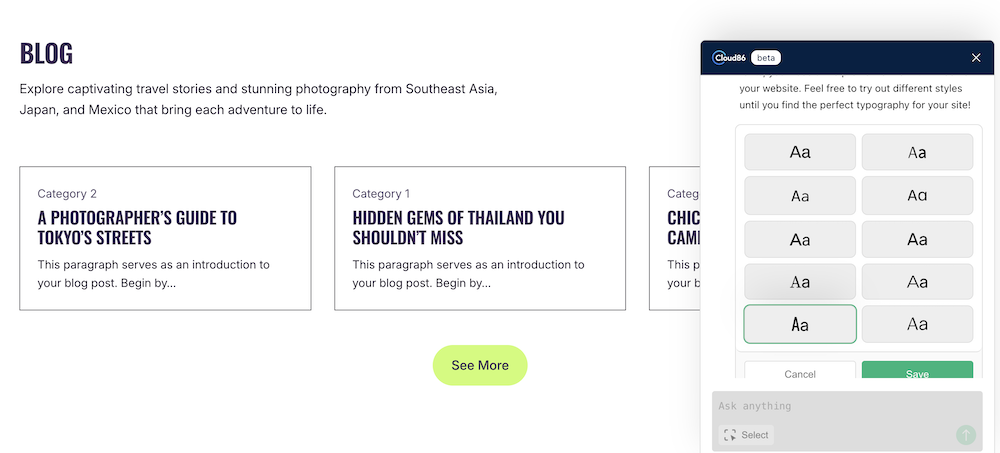This screenshot has width=1000, height=453.
Task: Choose the fourth-row left serif font option
Action: point(800,282)
